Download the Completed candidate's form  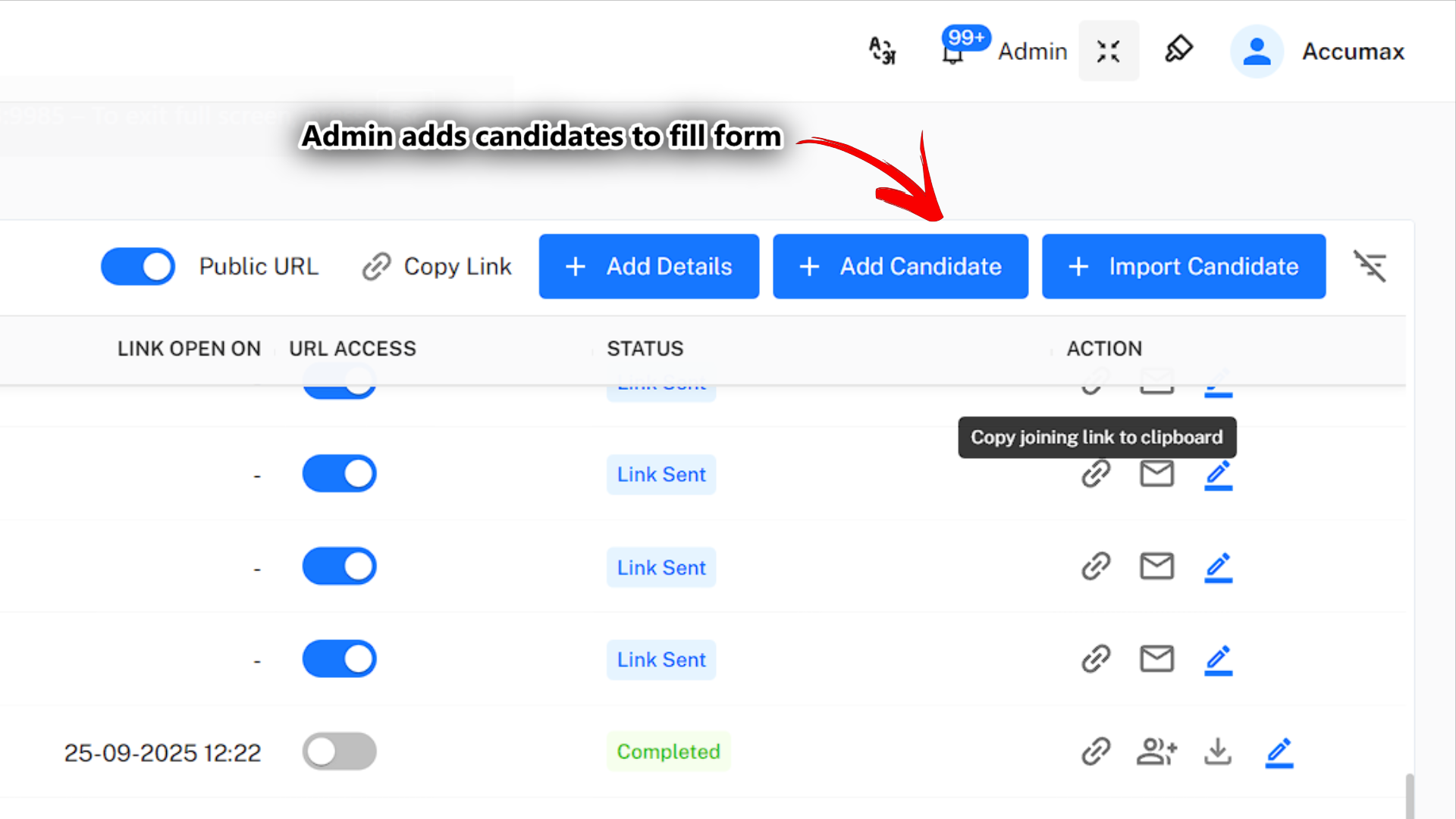click(1218, 752)
